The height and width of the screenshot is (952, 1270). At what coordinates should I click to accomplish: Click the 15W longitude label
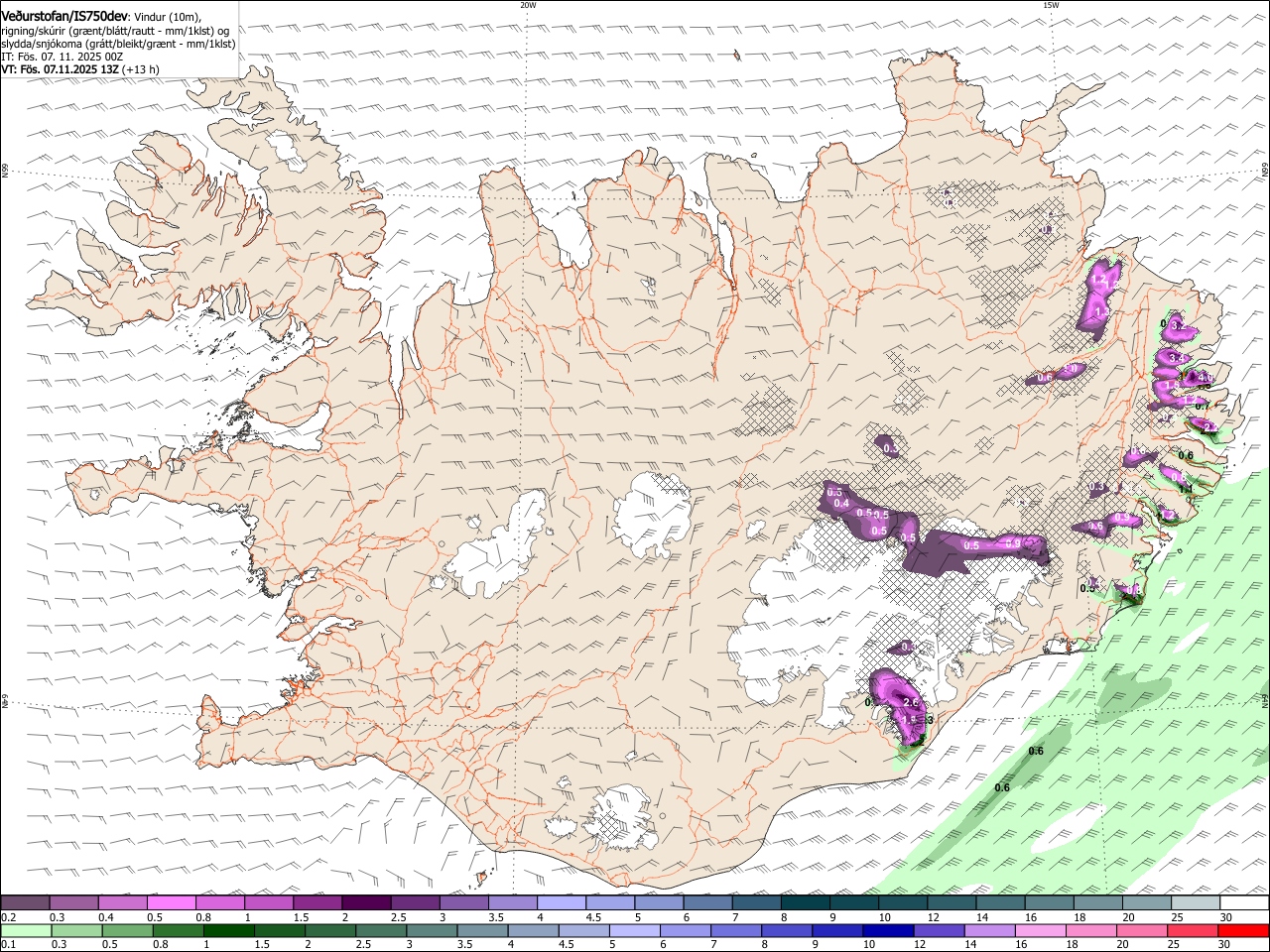pyautogui.click(x=1051, y=5)
